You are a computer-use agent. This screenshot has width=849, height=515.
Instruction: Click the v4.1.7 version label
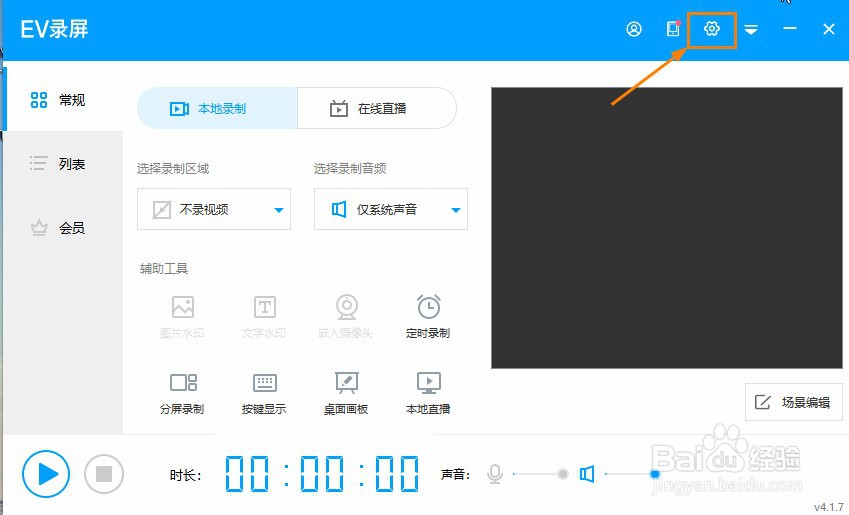[829, 507]
